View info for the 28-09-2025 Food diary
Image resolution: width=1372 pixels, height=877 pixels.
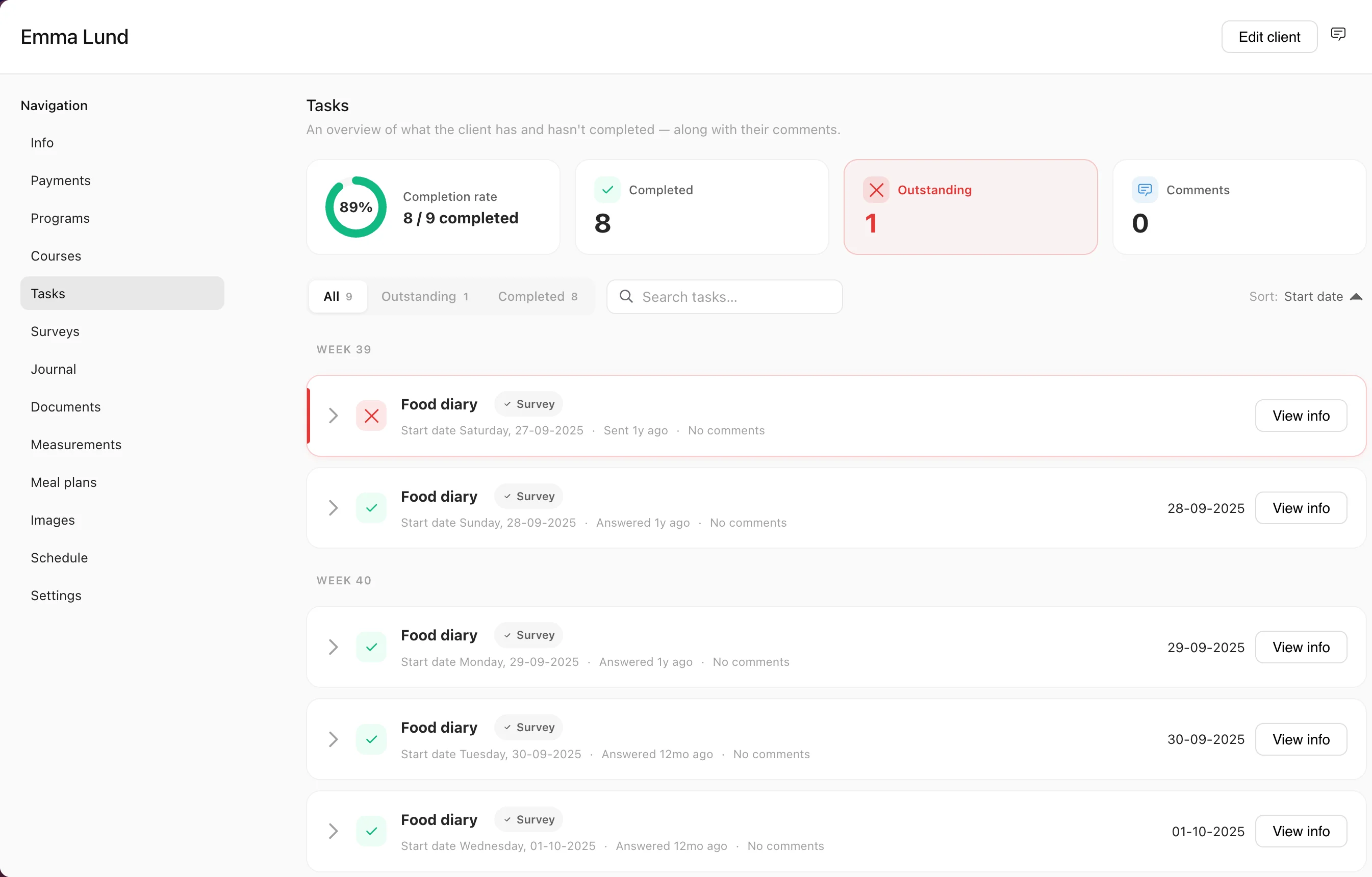click(1301, 508)
